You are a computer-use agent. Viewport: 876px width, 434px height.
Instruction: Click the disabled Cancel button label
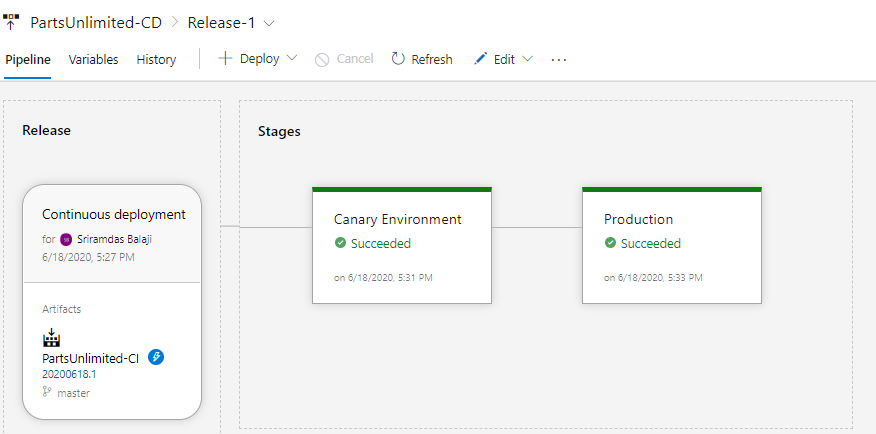[x=355, y=59]
